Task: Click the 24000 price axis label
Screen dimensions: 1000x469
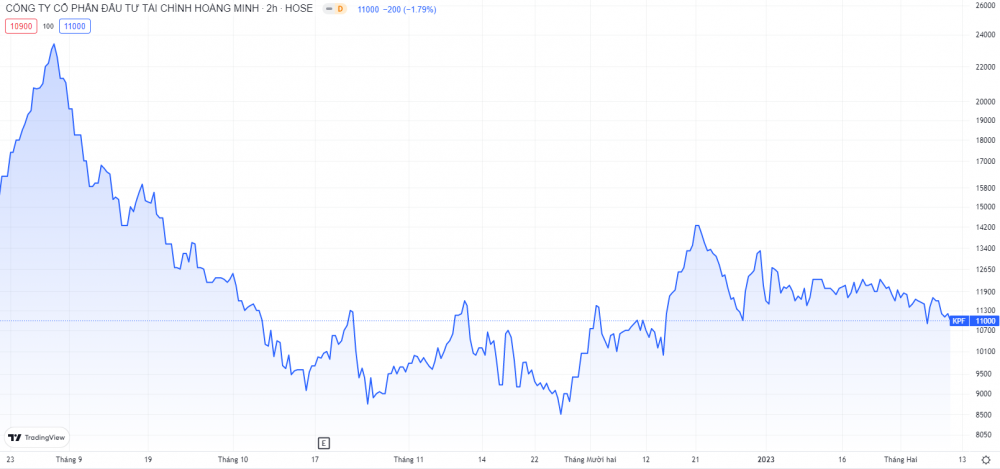Action: click(x=985, y=36)
